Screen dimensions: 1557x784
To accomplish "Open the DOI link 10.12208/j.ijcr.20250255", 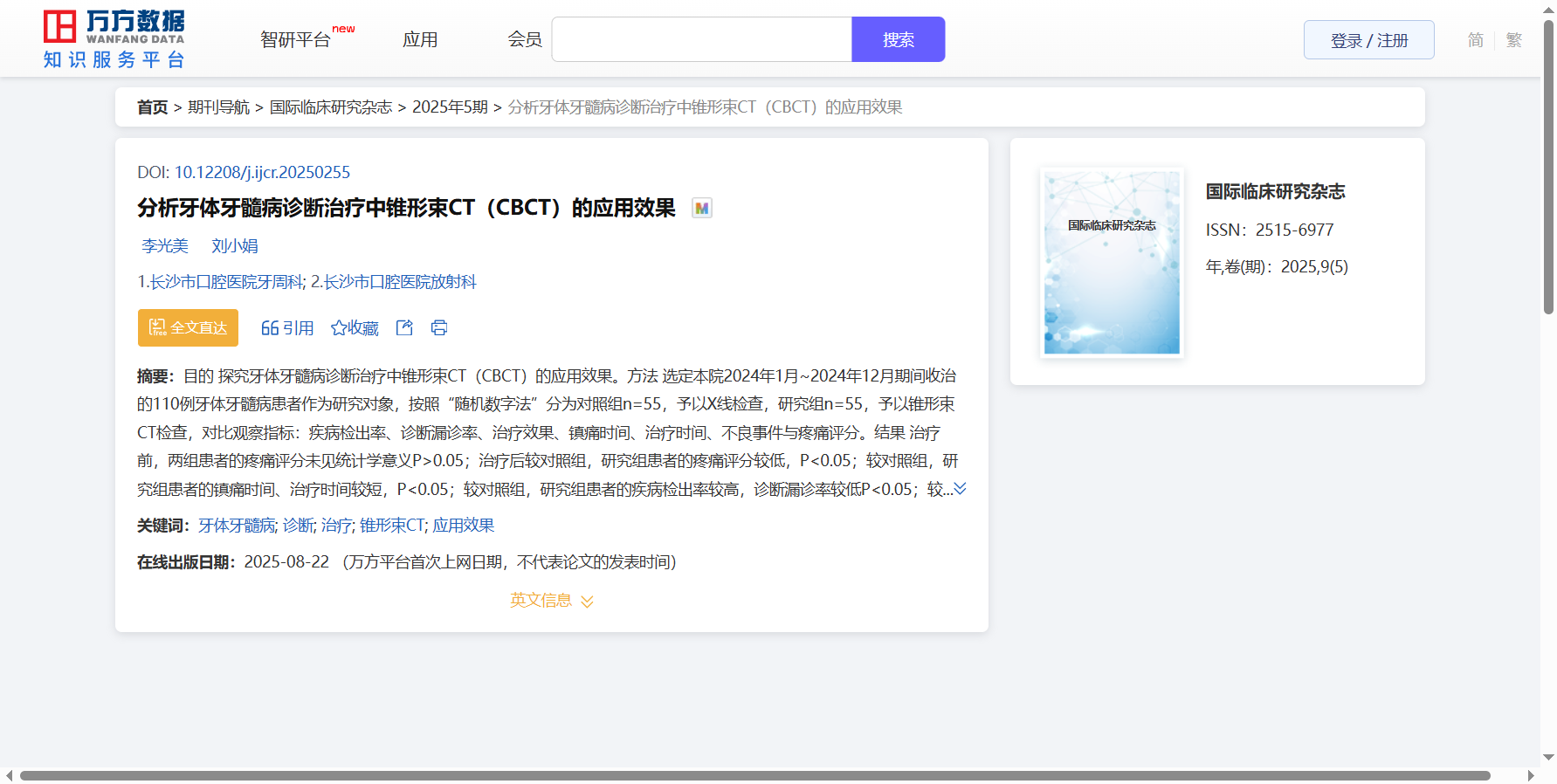I will tap(262, 173).
